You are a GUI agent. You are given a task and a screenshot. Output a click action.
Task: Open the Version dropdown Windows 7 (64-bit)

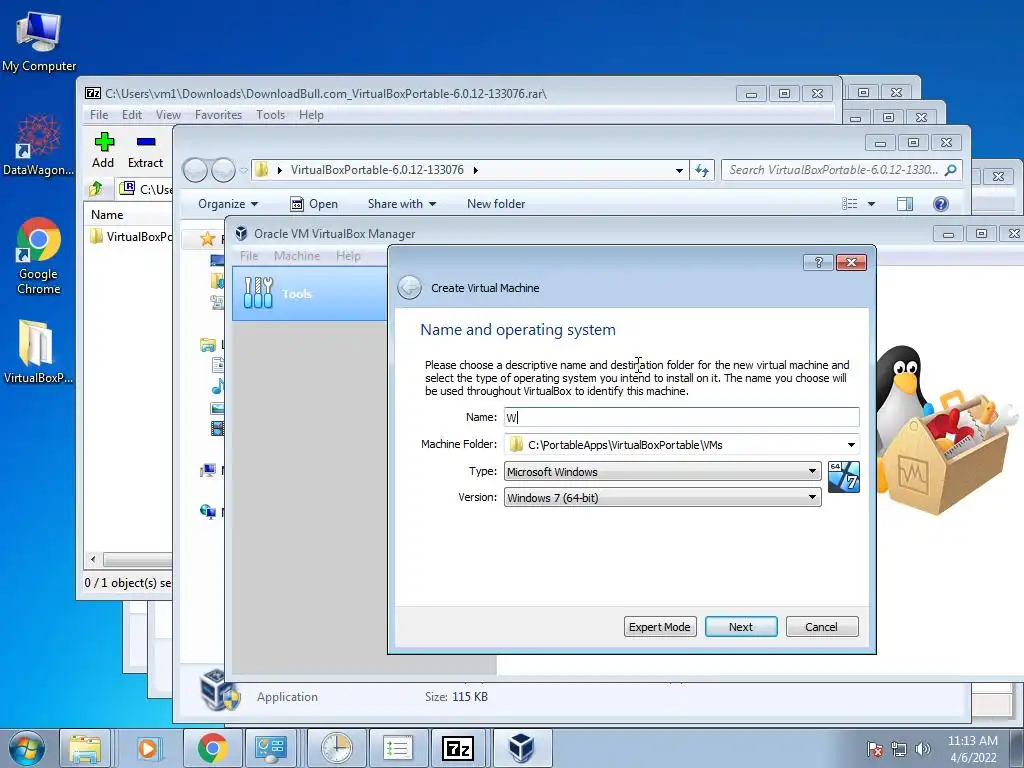(x=662, y=498)
